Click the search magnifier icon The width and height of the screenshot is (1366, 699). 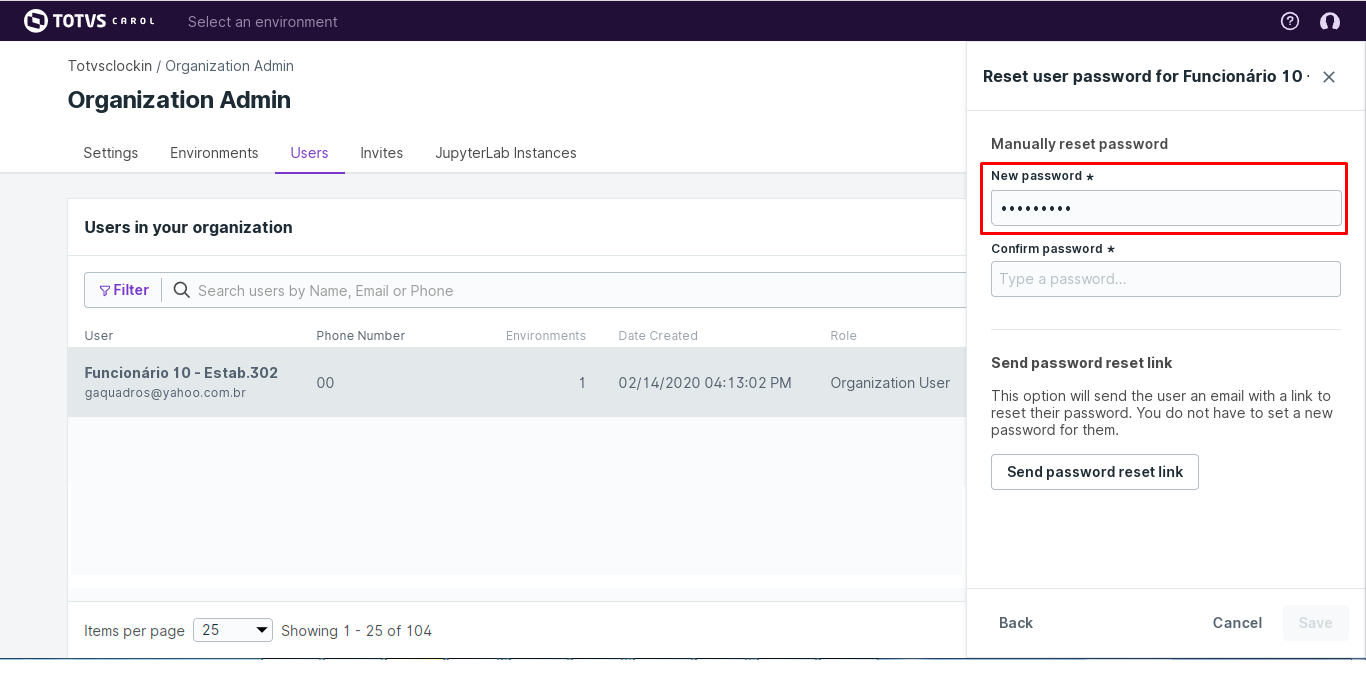(182, 290)
